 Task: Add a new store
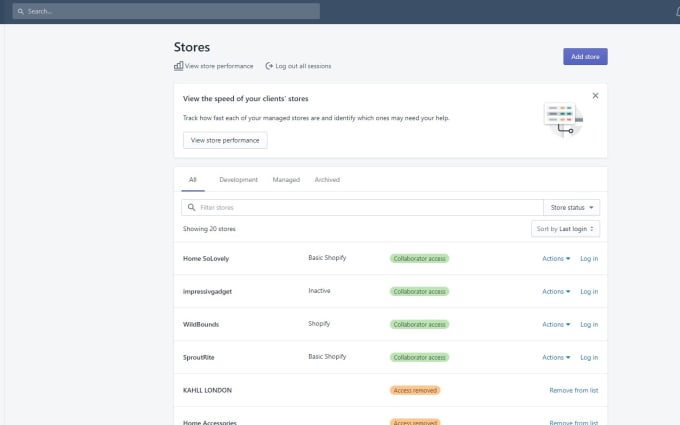[585, 56]
